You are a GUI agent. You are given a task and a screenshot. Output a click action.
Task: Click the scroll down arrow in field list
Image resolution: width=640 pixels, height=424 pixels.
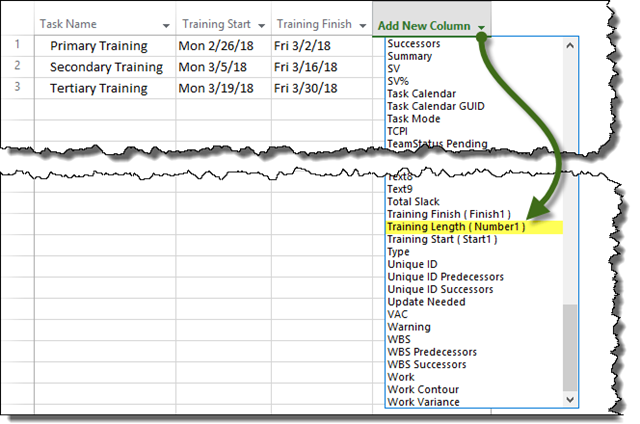point(570,400)
